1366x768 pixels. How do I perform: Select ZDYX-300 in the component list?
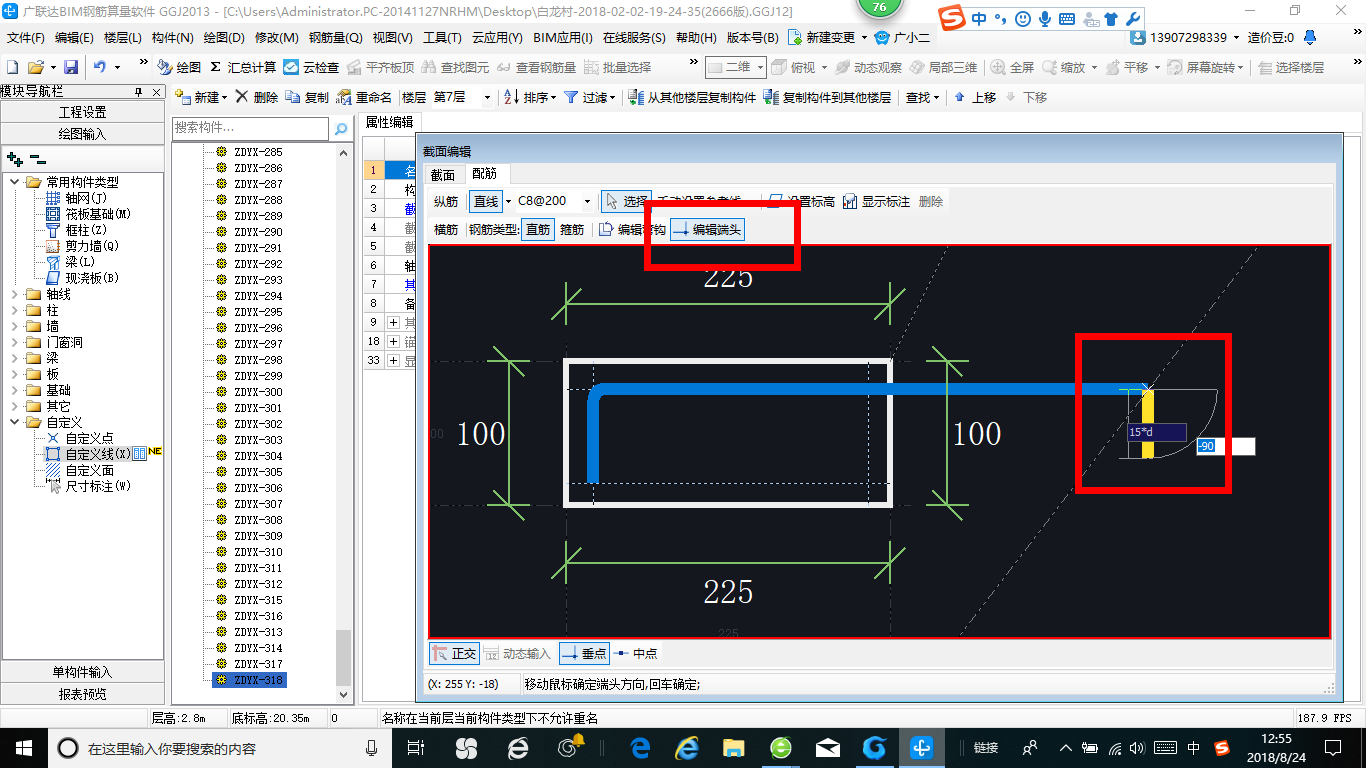258,392
